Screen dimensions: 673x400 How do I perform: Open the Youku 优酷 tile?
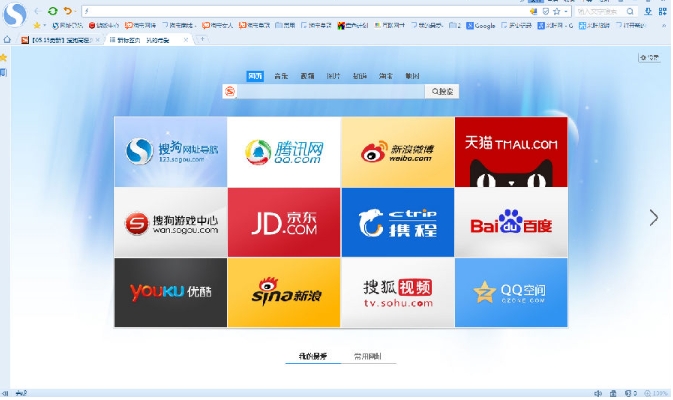pyautogui.click(x=171, y=293)
